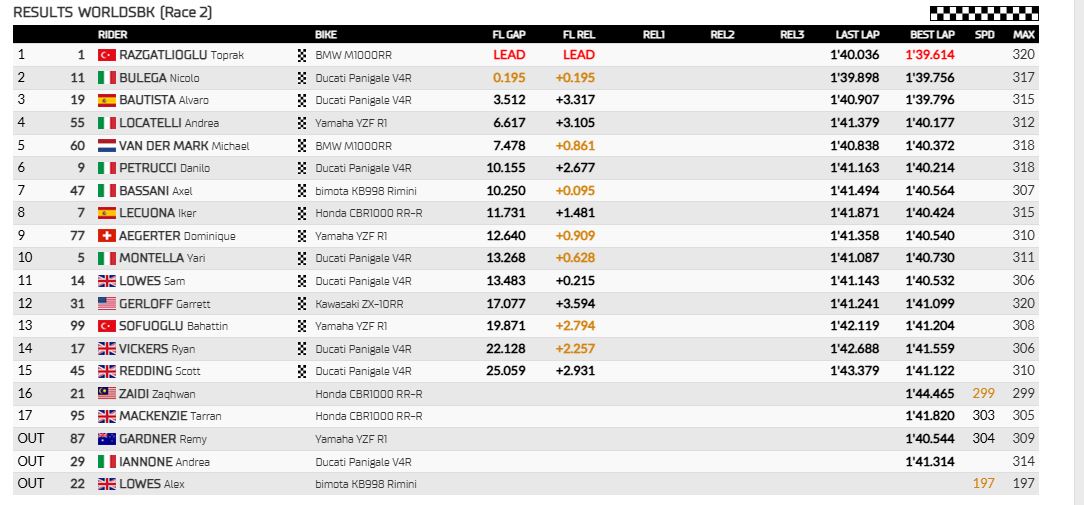Click the USA flag next to Gerloff
Viewport: 1084px width, 505px height.
106,304
